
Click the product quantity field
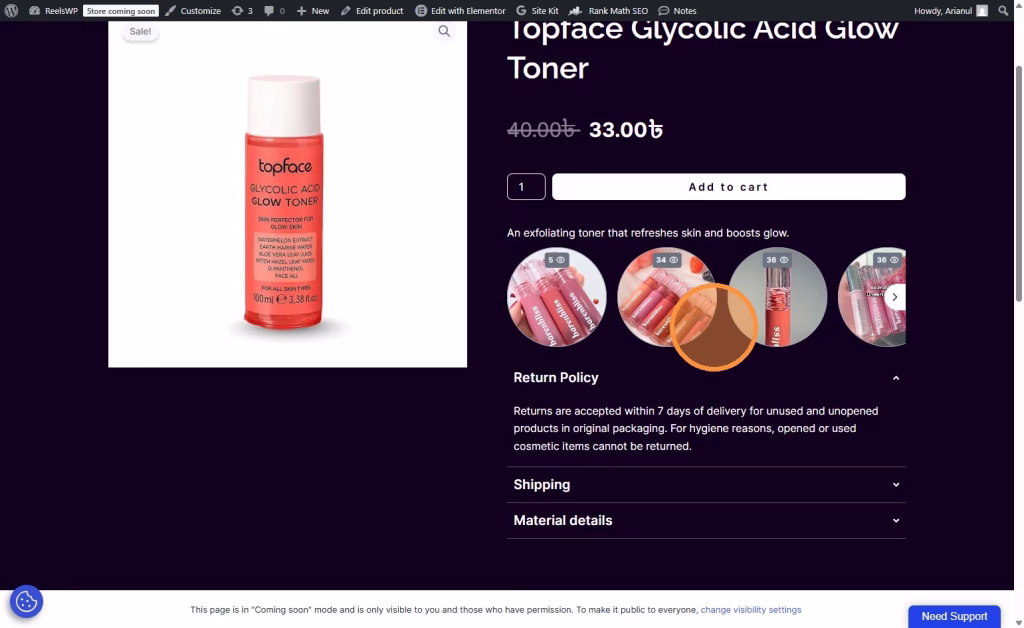tap(526, 187)
